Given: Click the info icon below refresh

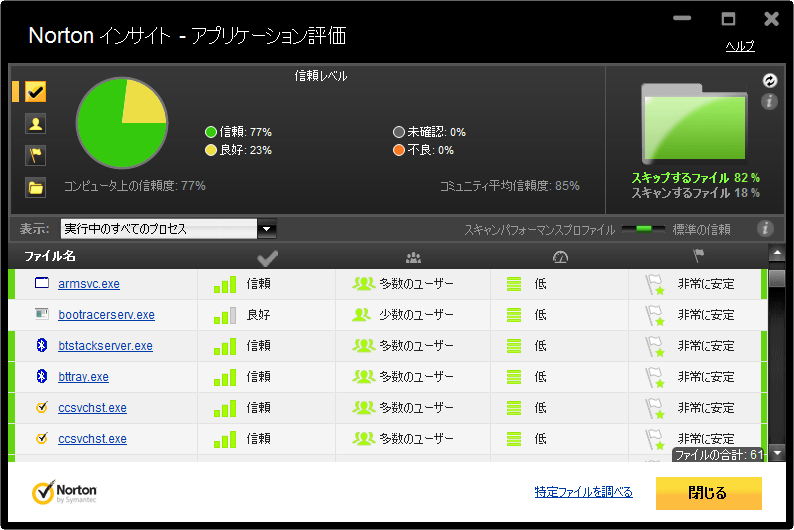Looking at the screenshot, I should coord(769,102).
